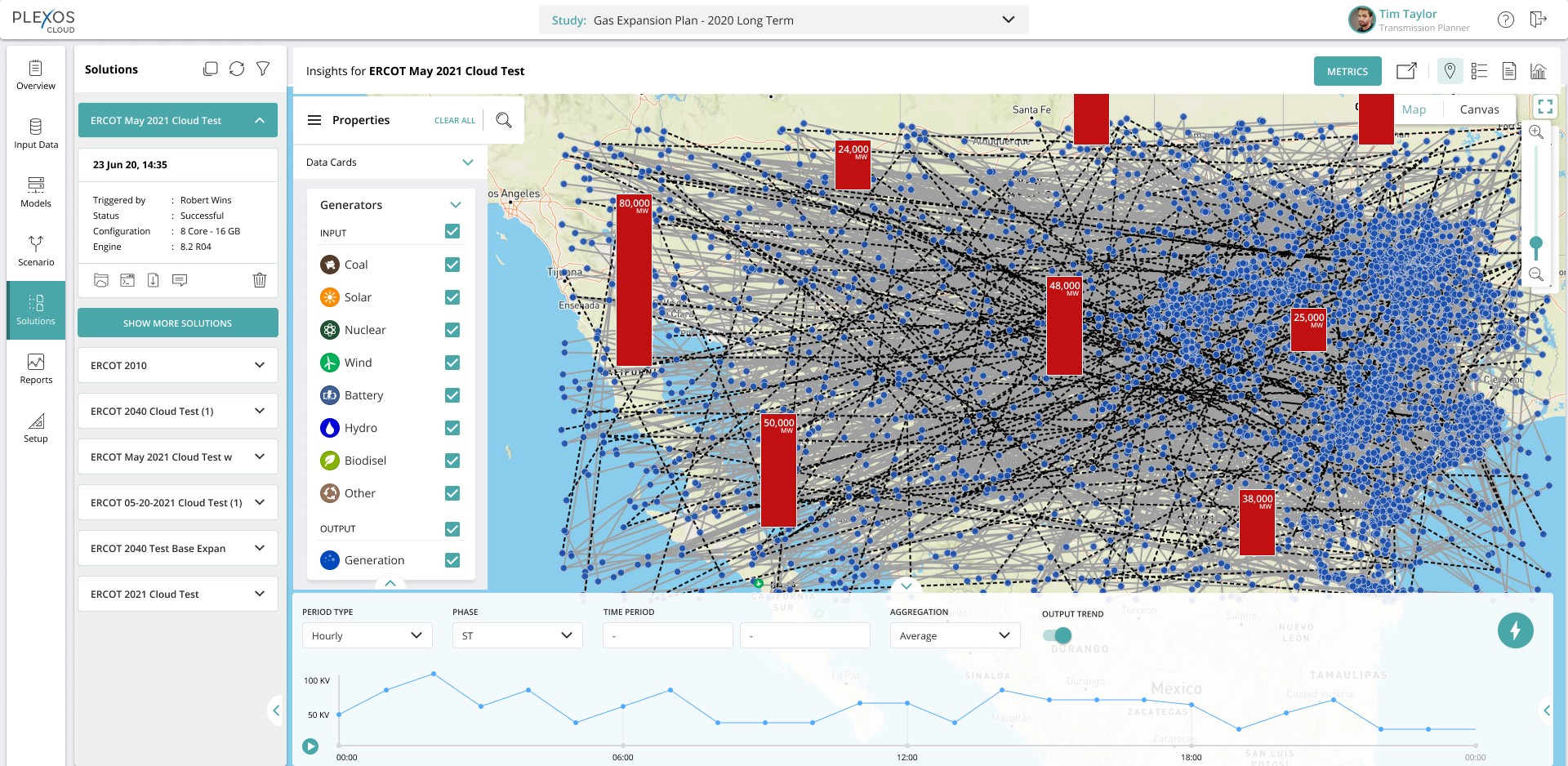Switch to the Canvas tab
This screenshot has width=1568, height=766.
[x=1479, y=109]
